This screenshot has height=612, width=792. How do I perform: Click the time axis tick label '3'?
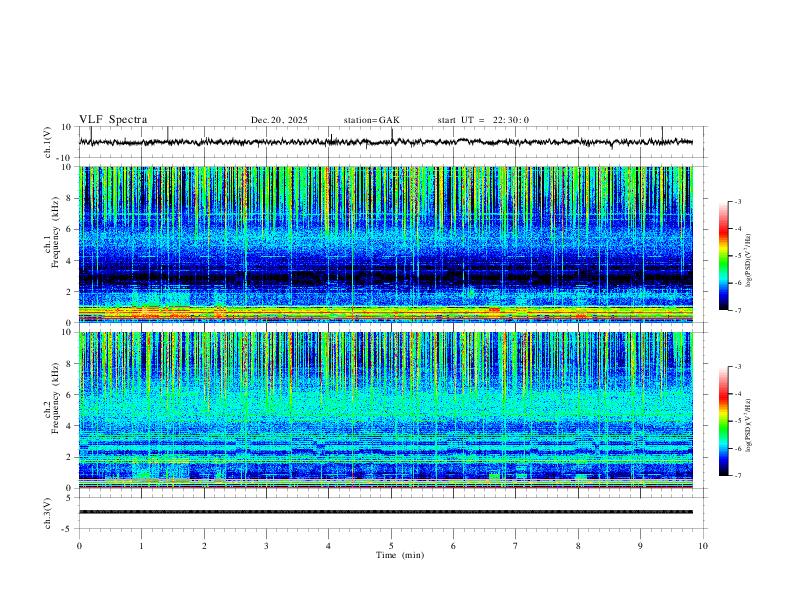tap(266, 546)
